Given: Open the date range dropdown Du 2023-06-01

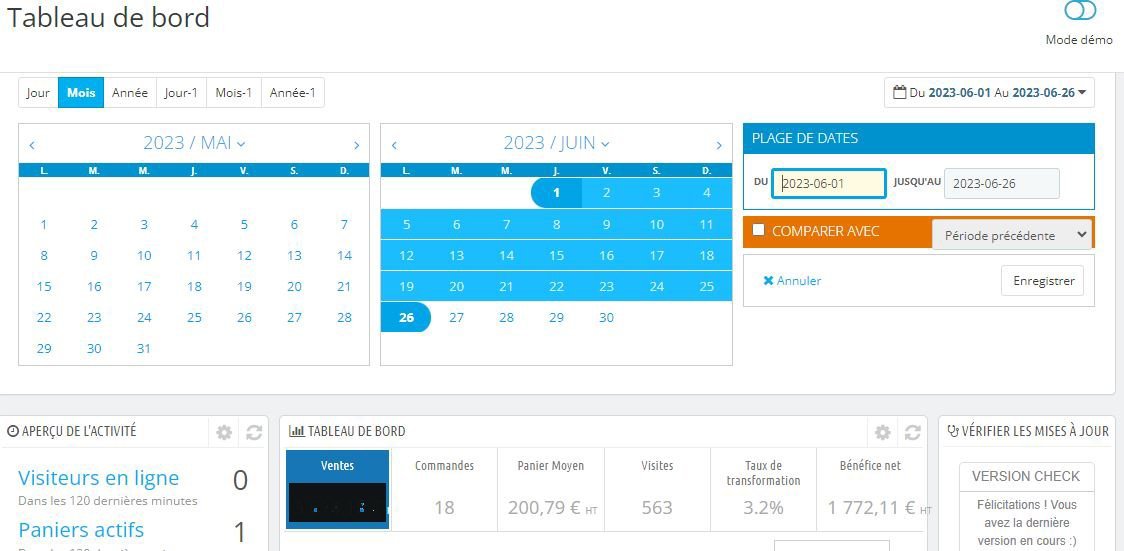Looking at the screenshot, I should pos(989,92).
